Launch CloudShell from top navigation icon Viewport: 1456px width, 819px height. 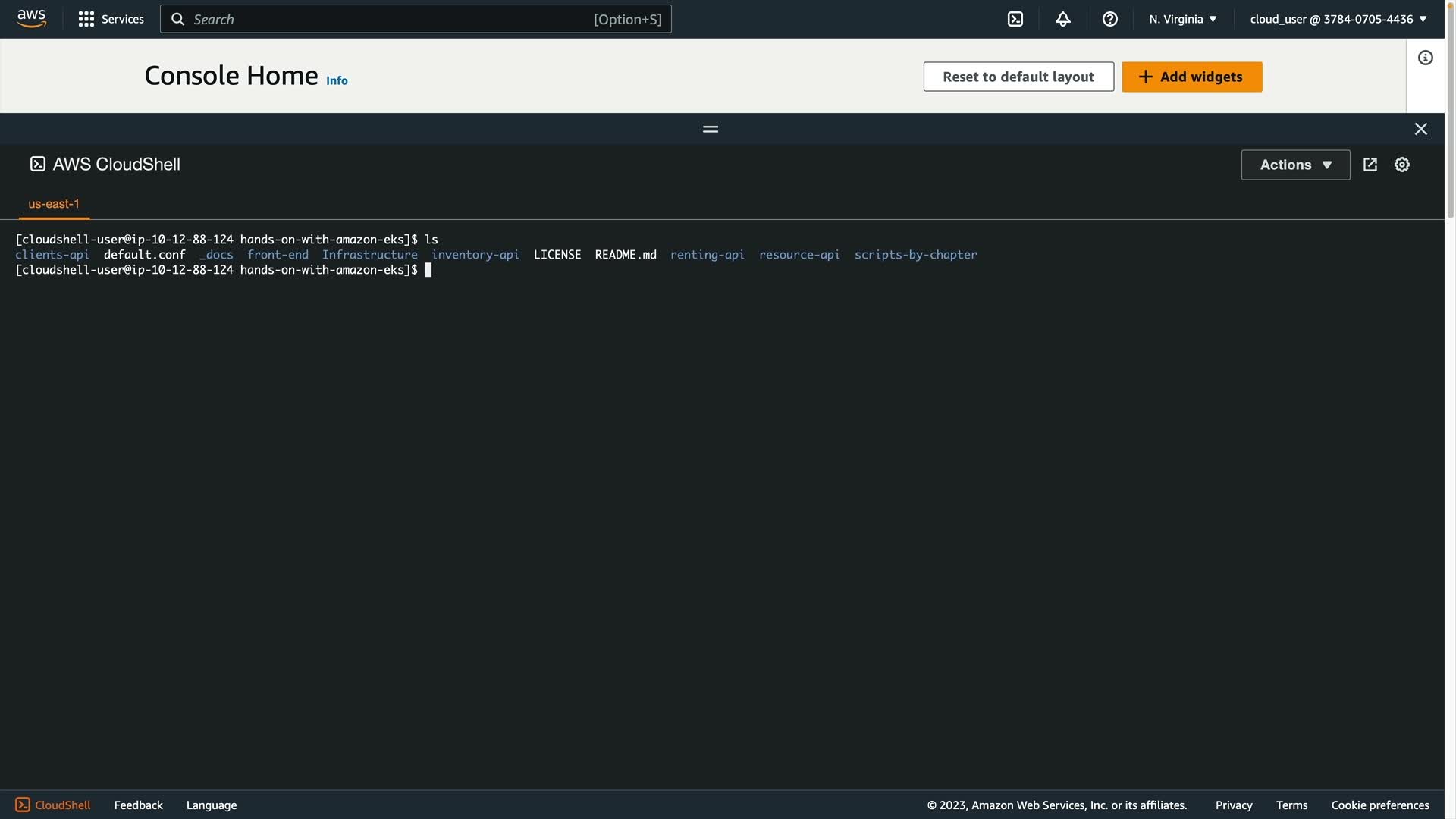click(1015, 19)
